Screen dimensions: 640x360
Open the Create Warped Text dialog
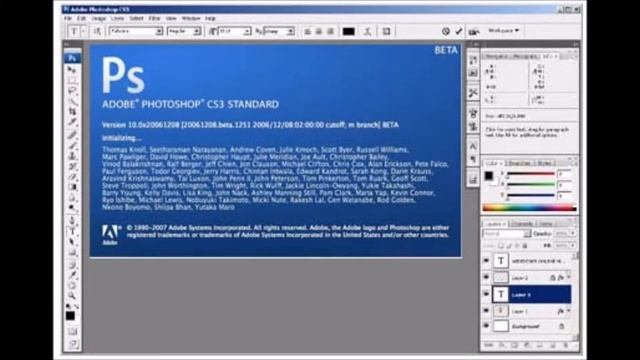(x=367, y=31)
